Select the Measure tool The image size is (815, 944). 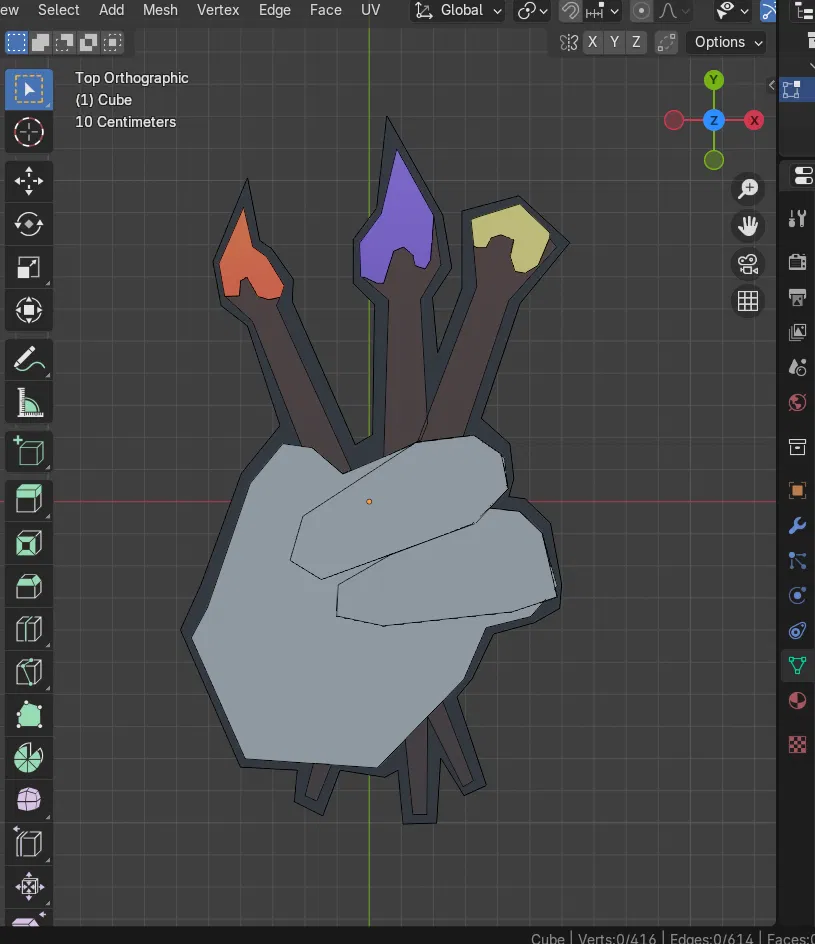[29, 403]
